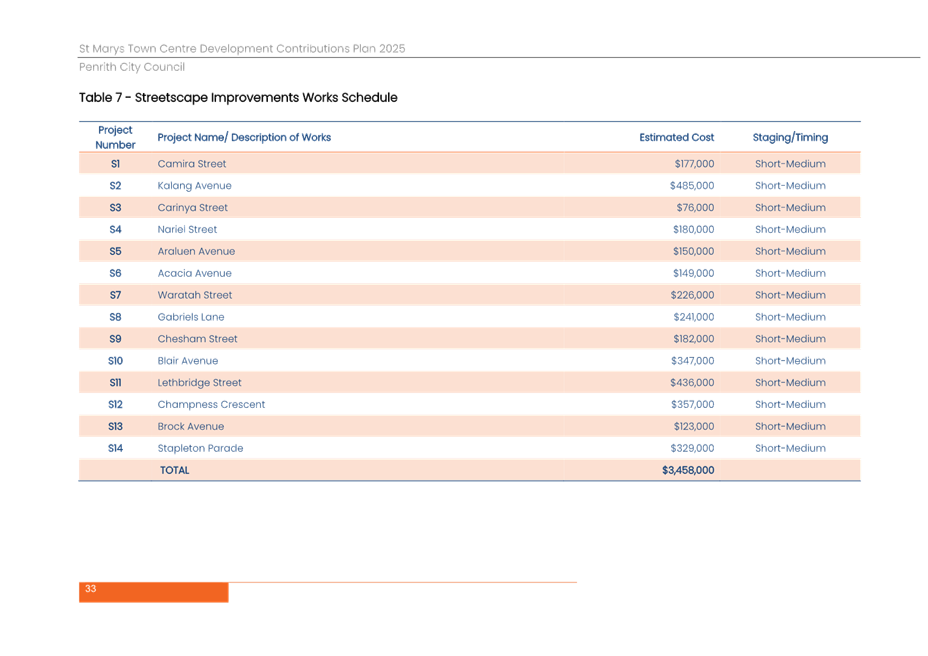The height and width of the screenshot is (656, 928).
Task: Click Short-Medium staging for Camira Street
Action: pos(790,164)
